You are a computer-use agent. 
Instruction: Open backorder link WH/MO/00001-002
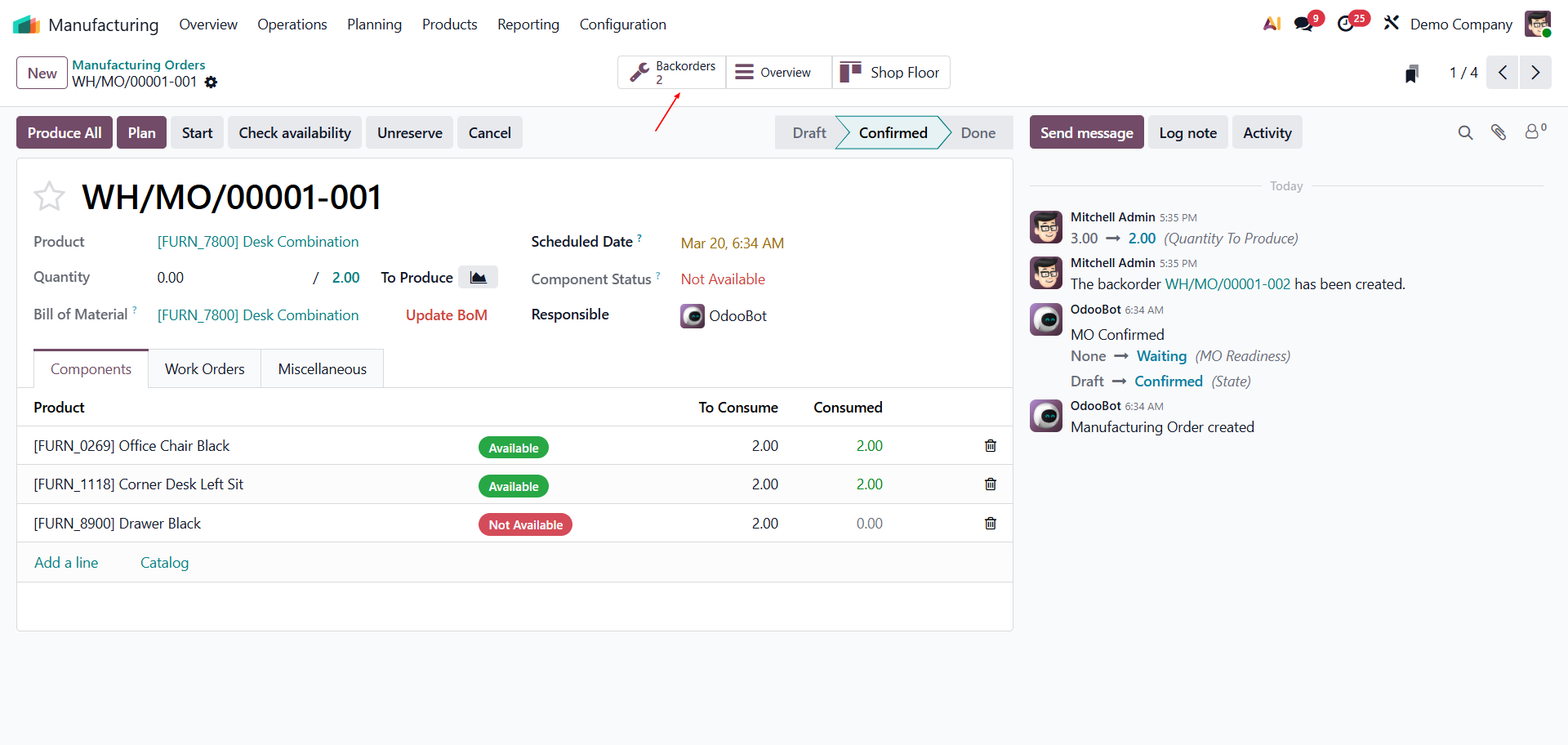click(1227, 284)
